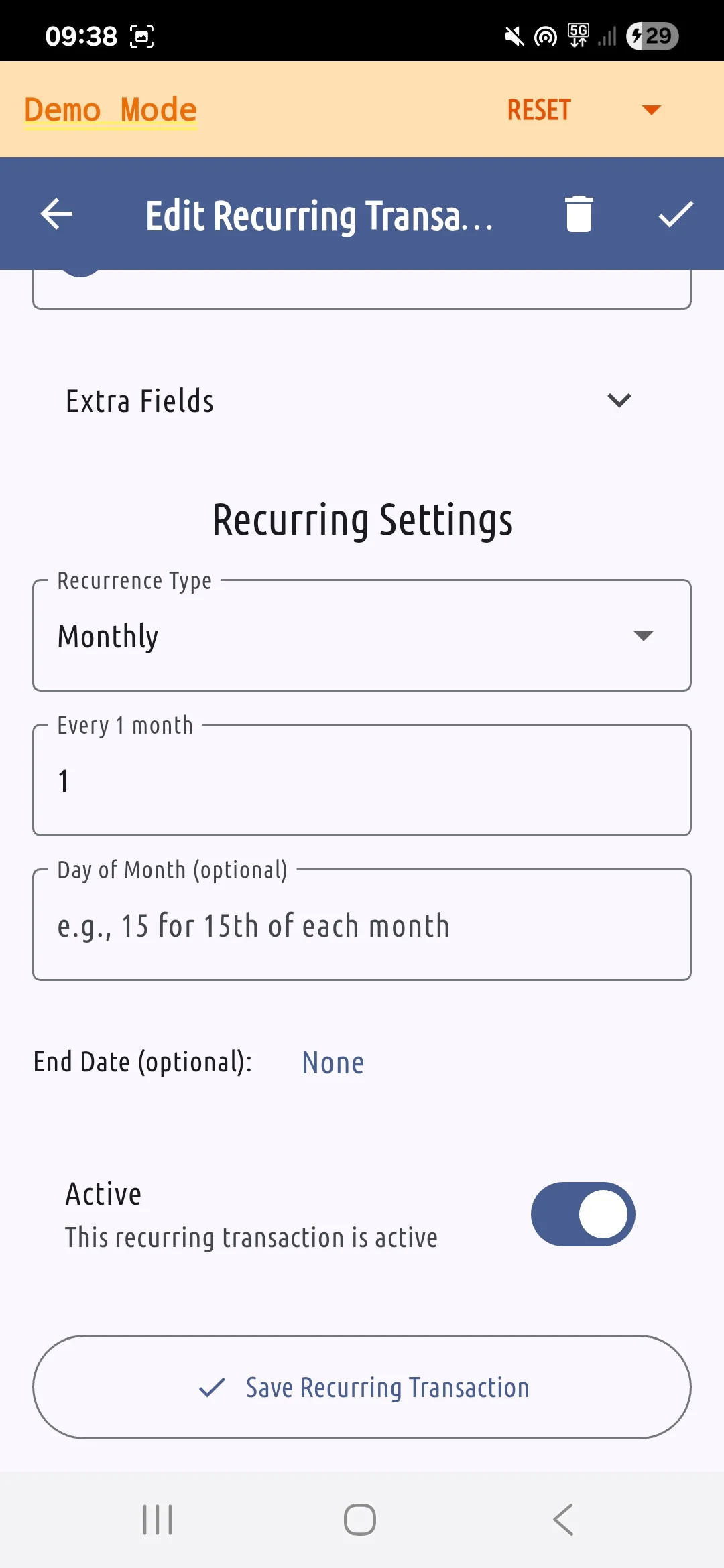Tap the back arrow in the header
724x1568 pixels.
[x=56, y=214]
